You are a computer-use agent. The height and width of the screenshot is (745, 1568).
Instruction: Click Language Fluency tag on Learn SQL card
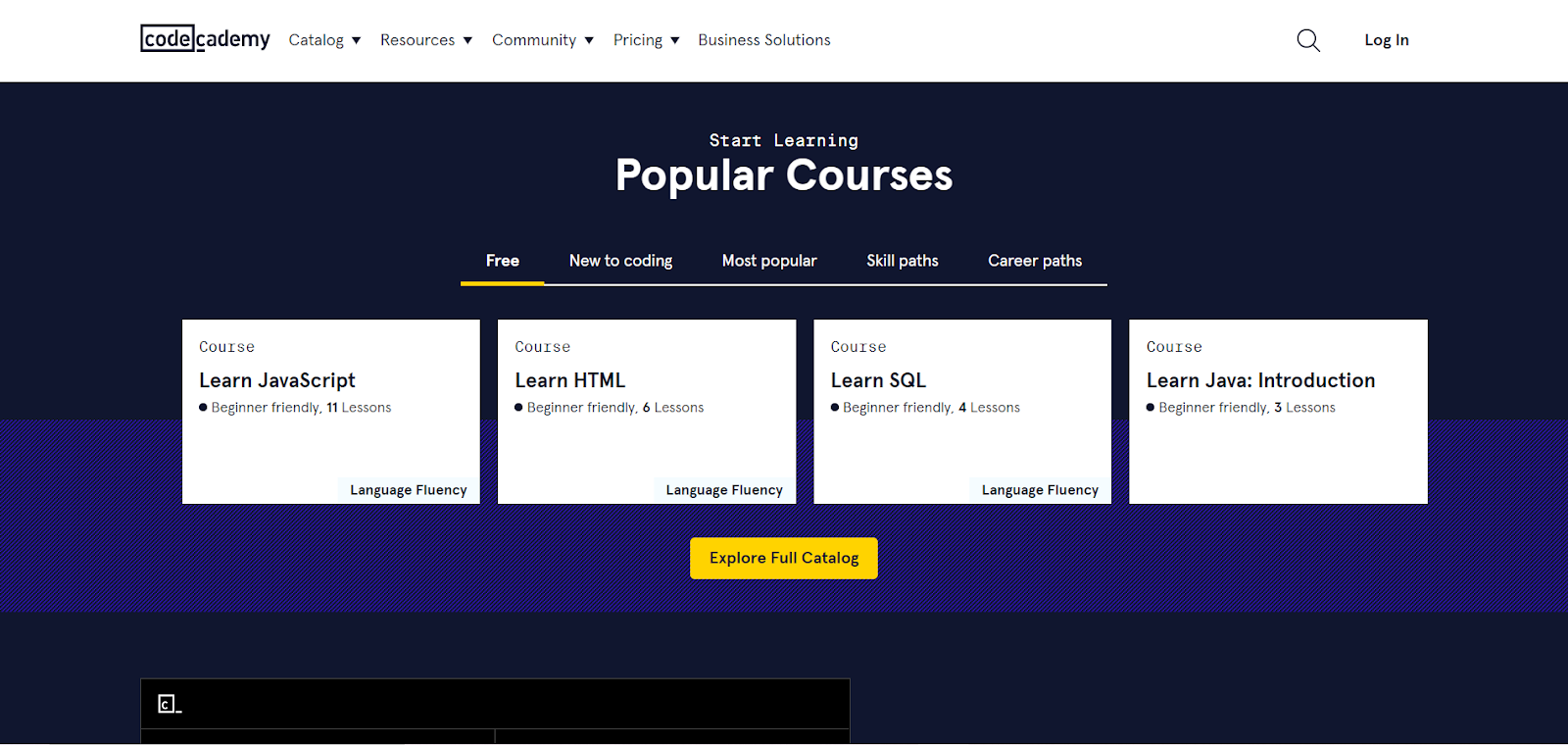tap(1040, 490)
